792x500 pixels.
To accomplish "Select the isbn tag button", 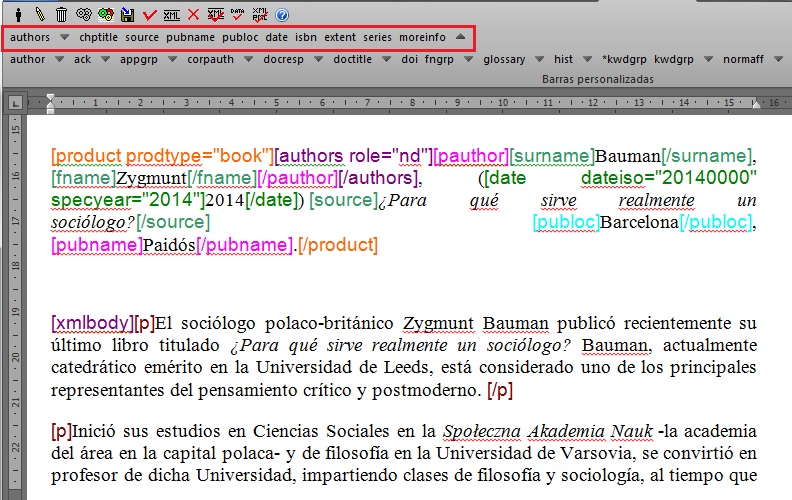I will pos(306,38).
